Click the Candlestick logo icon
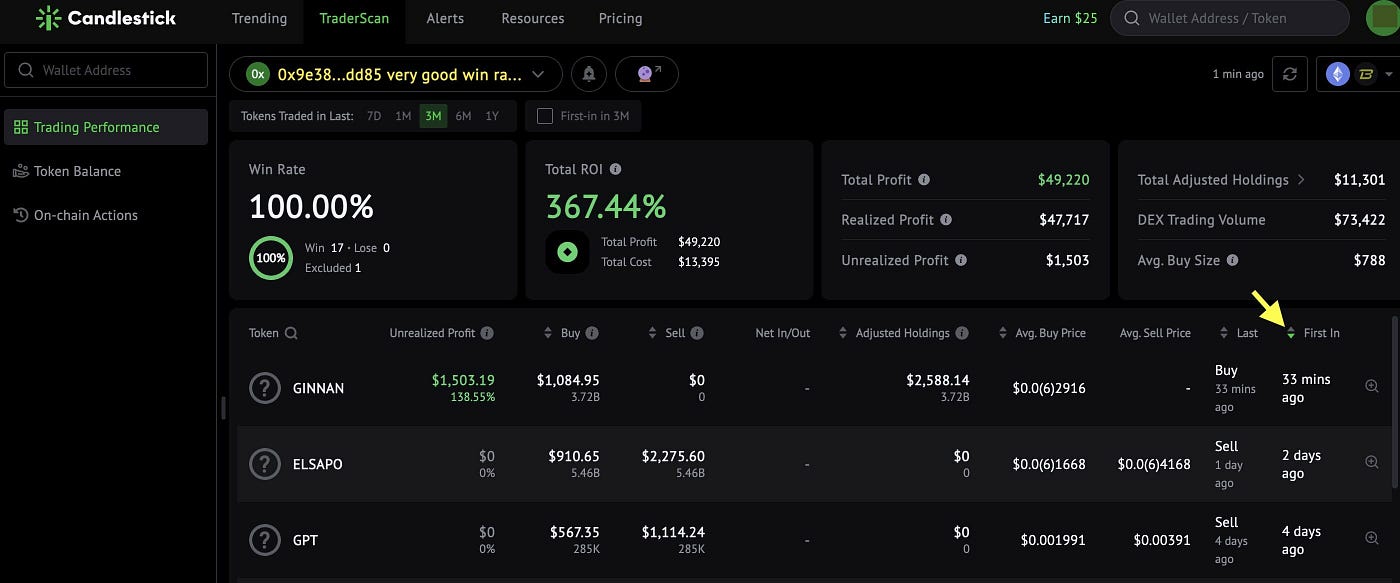The height and width of the screenshot is (583, 1400). (x=47, y=18)
